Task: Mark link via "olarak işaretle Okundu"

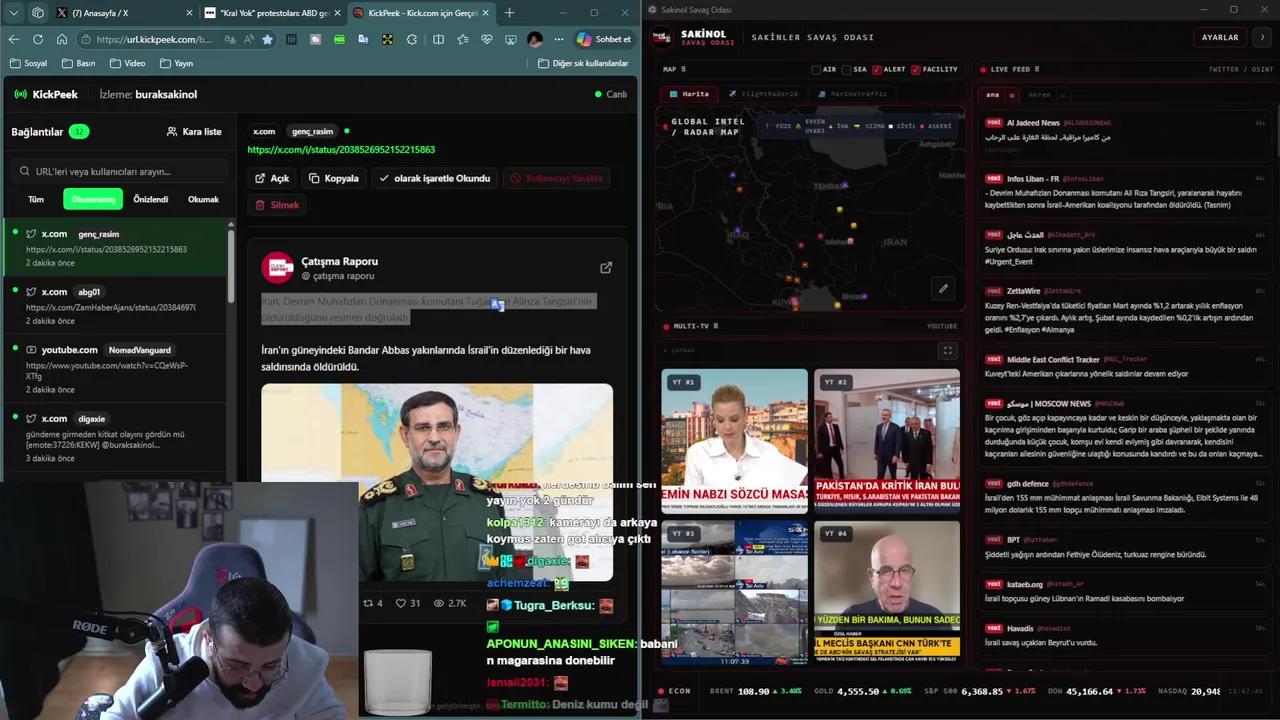Action: 435,178
